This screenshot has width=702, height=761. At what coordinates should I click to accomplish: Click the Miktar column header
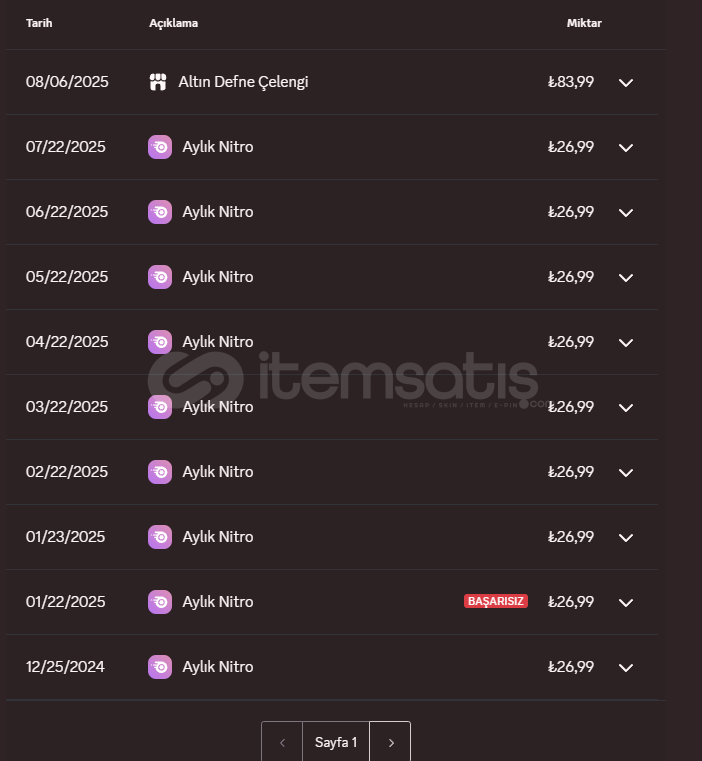[584, 23]
